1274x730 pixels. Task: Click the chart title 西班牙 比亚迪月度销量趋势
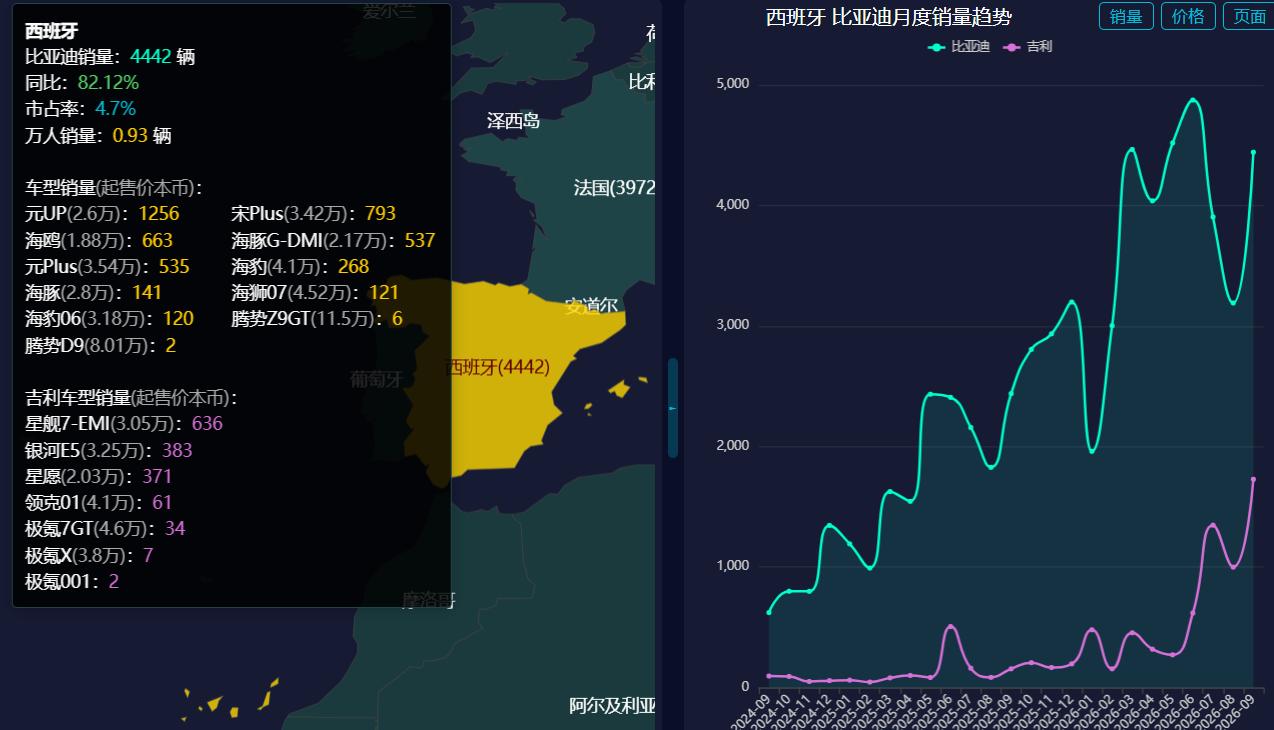pos(889,17)
